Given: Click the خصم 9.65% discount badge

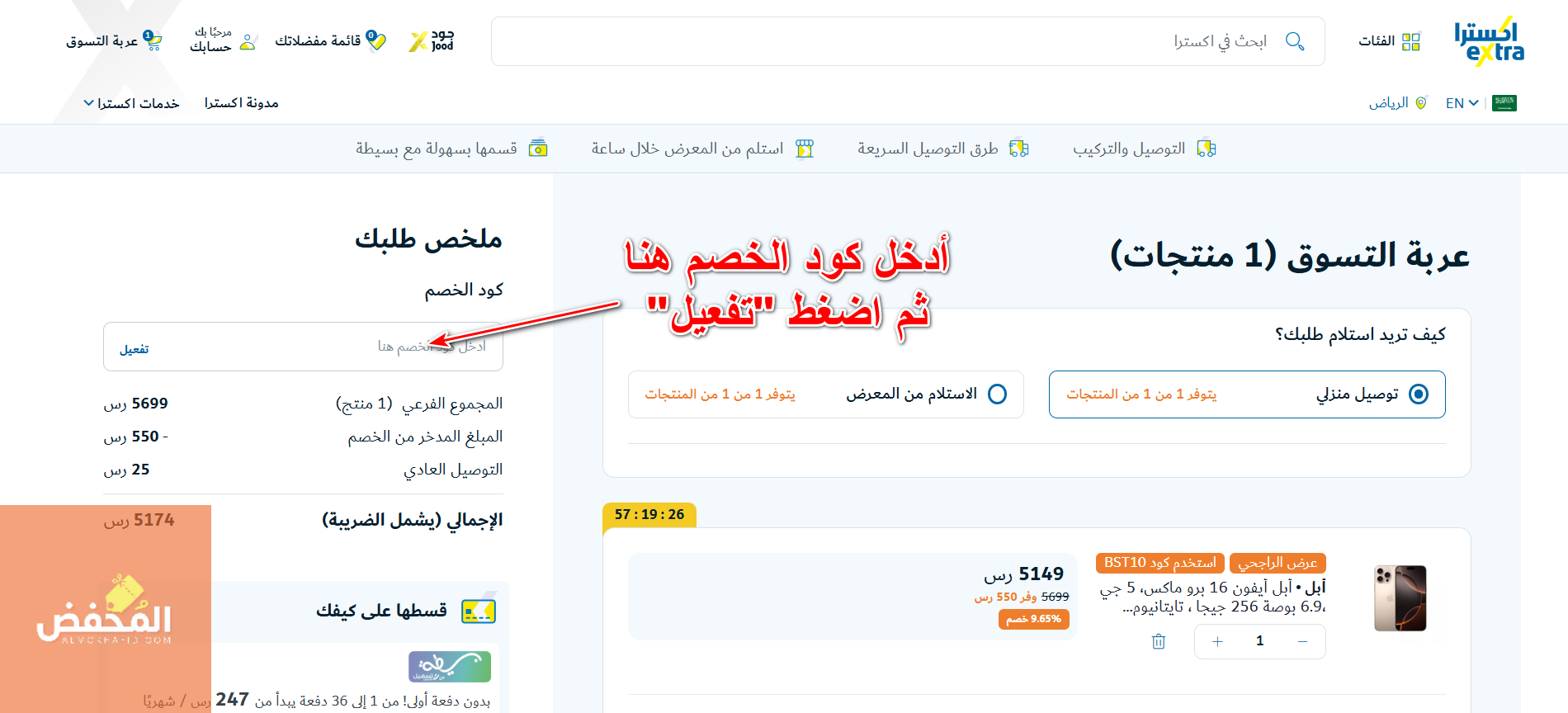Looking at the screenshot, I should coord(1033,619).
